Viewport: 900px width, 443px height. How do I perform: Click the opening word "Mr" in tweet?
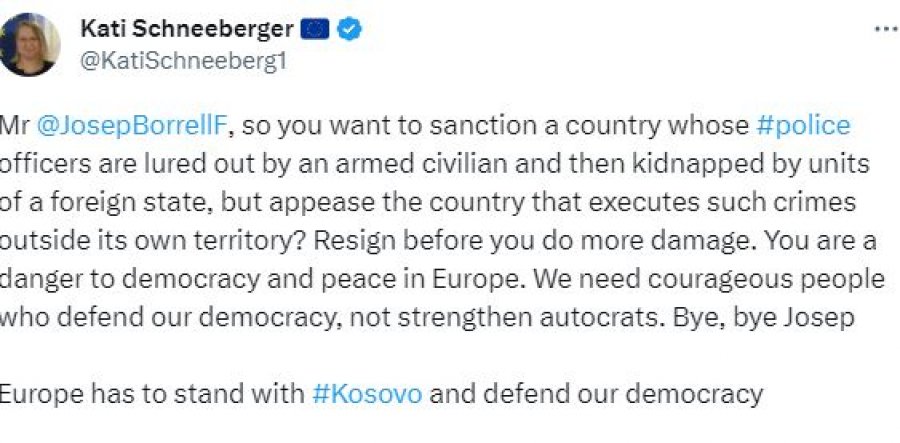click(x=14, y=126)
